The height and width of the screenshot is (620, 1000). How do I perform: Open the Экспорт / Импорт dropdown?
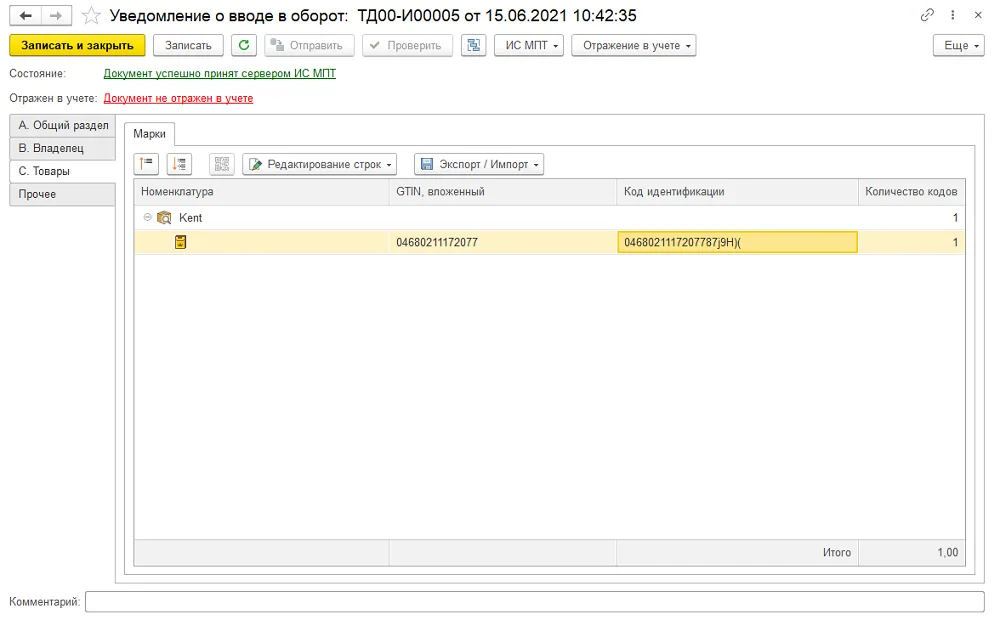tap(479, 164)
